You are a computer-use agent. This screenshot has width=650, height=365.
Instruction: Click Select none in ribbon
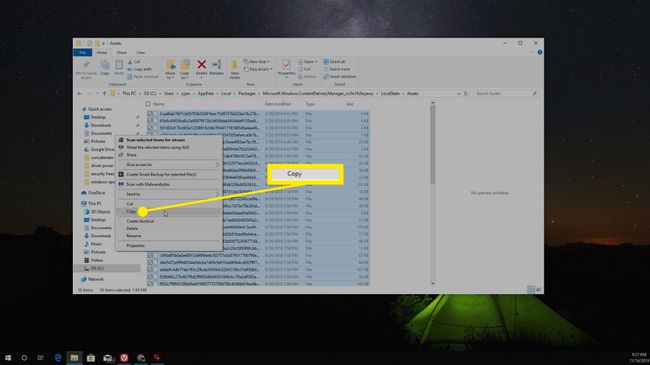(x=337, y=69)
